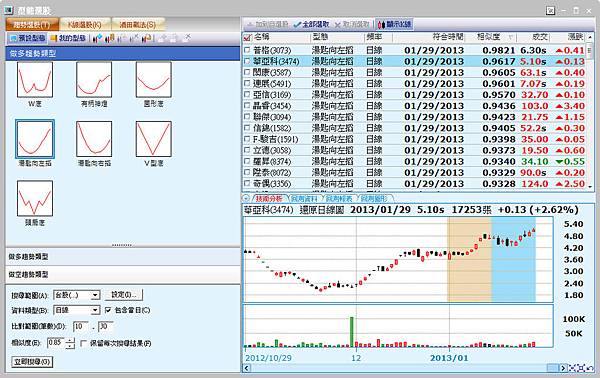Toggle the select-all checkbox in 名稱 header

(247, 37)
